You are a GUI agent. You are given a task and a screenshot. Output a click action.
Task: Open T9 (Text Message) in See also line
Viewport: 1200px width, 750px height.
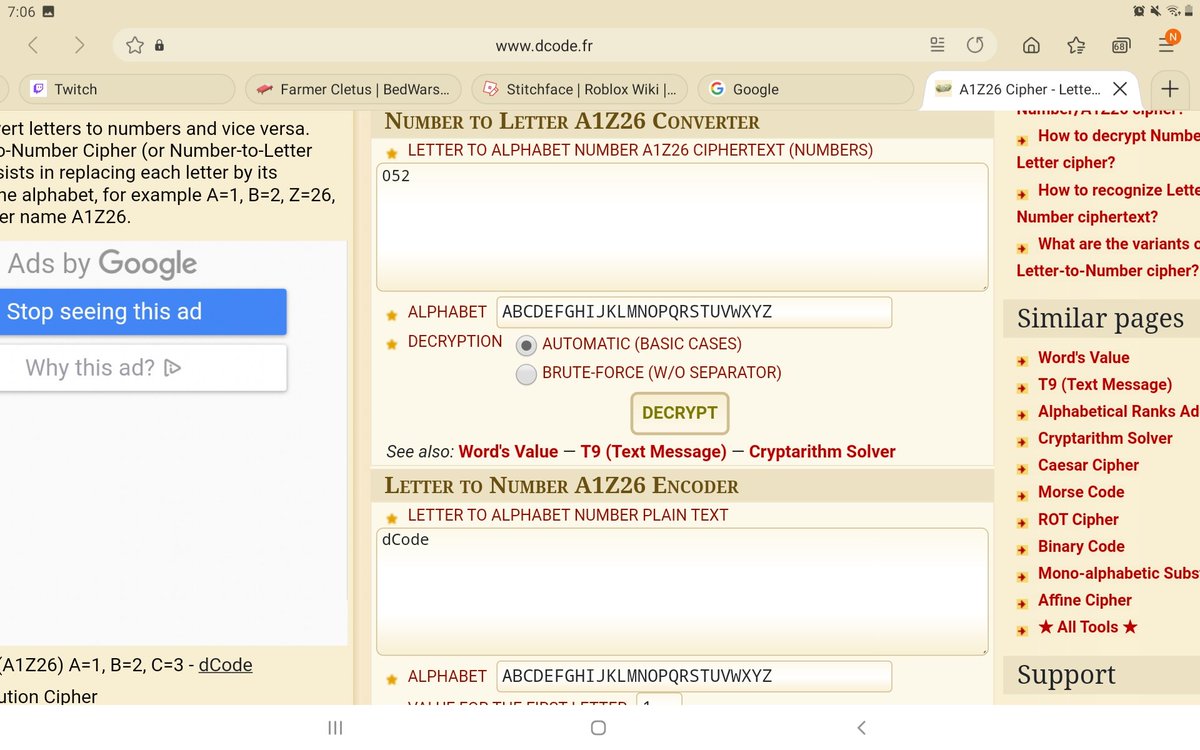pos(654,452)
